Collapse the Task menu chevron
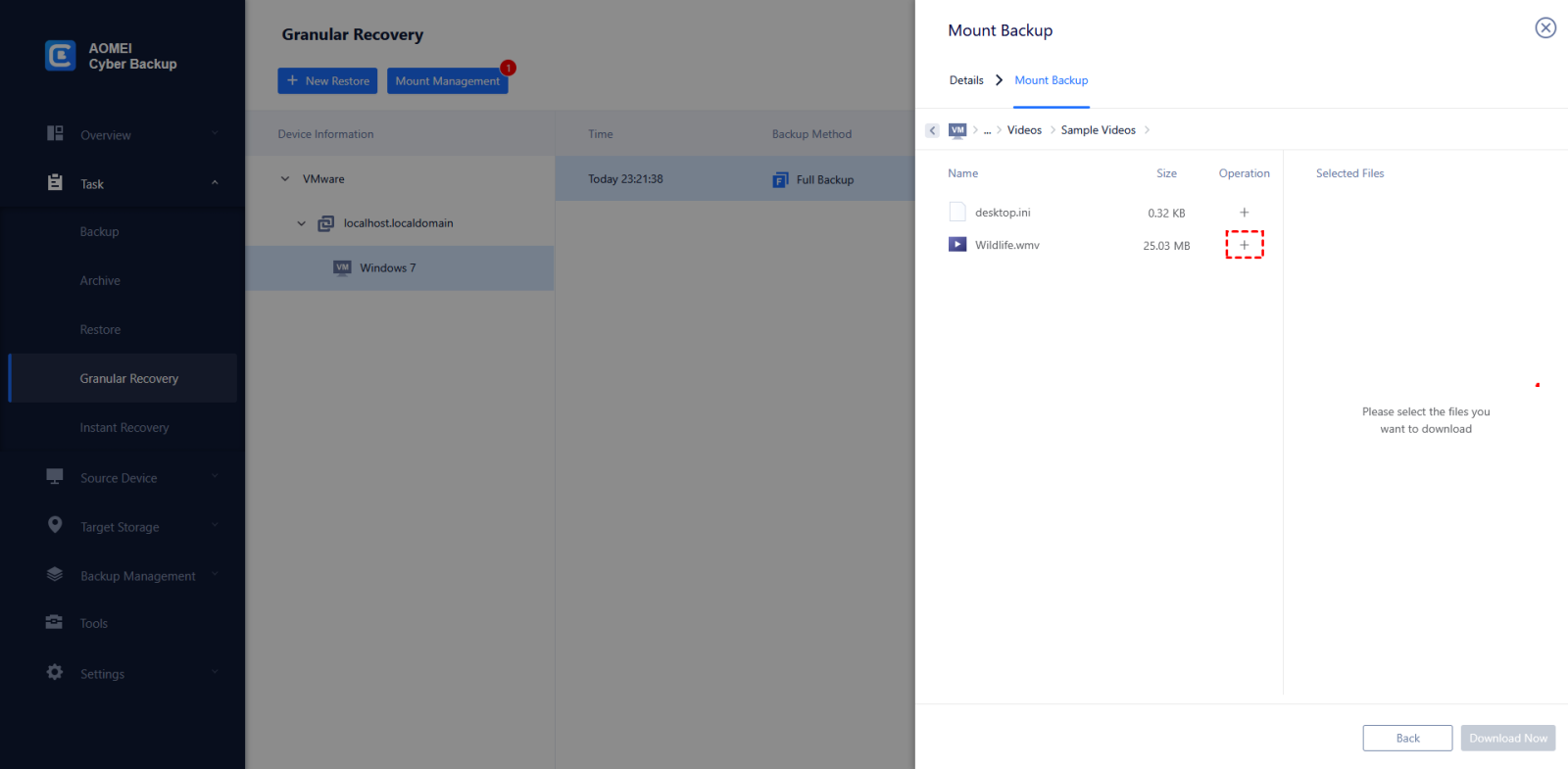The height and width of the screenshot is (769, 1568). 215,182
